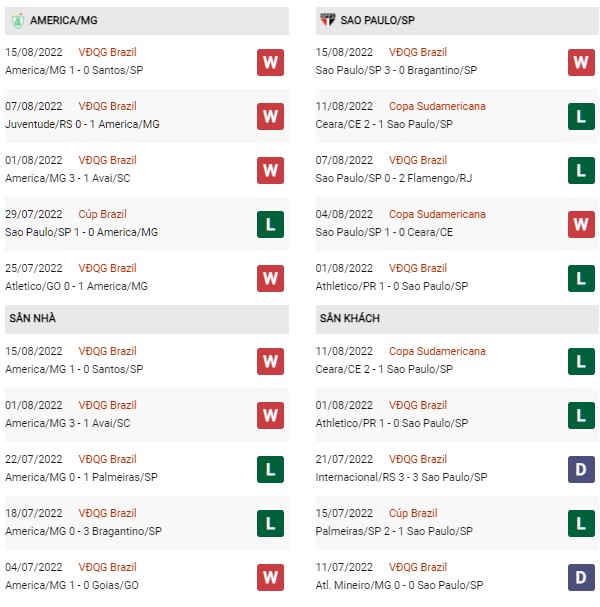Select the SAO PAULO/SP section header
600x607 pixels.
(457, 21)
